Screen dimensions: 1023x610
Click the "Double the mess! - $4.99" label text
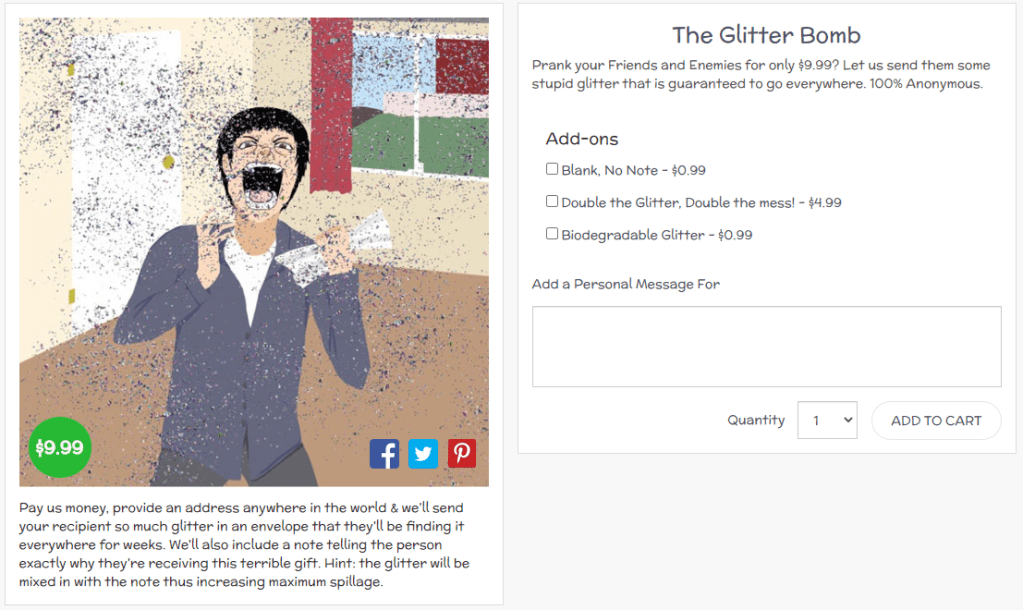point(701,203)
